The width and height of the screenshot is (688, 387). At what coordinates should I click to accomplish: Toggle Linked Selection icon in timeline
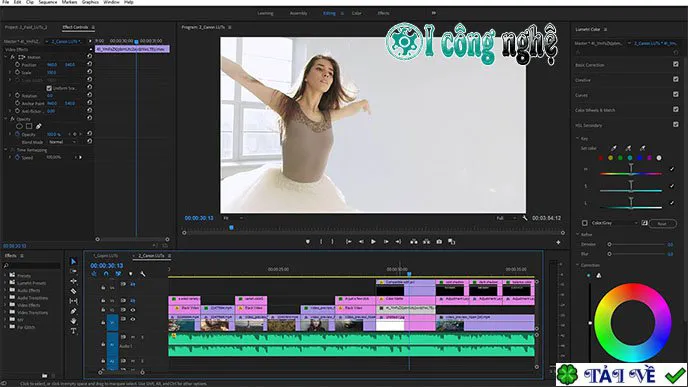point(118,274)
